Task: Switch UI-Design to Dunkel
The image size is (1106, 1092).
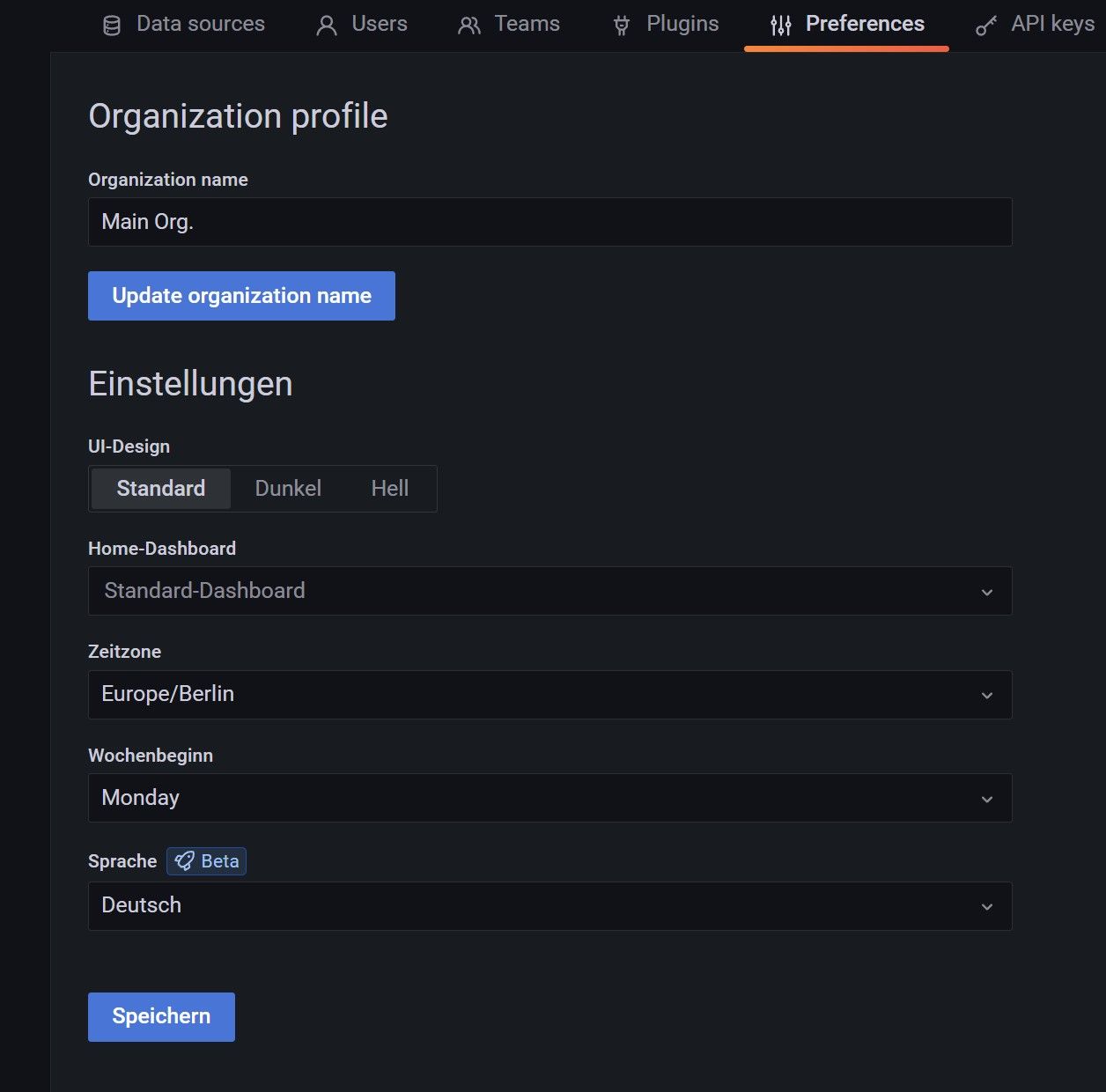Action: pos(288,489)
